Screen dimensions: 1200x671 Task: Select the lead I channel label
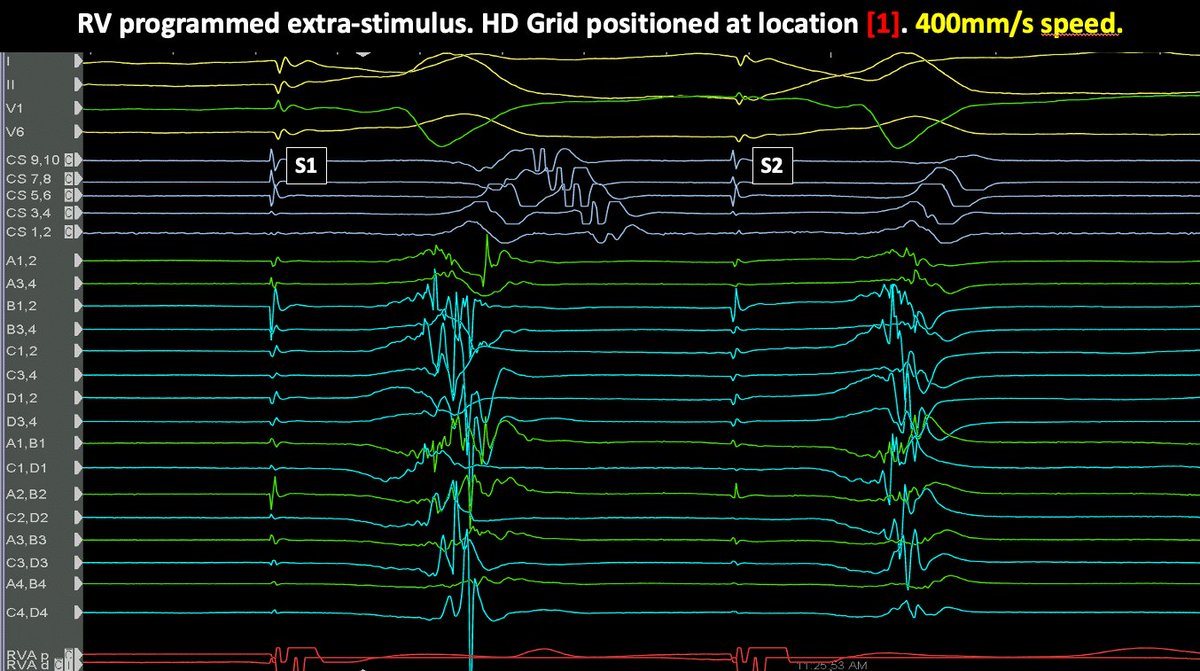coord(9,61)
